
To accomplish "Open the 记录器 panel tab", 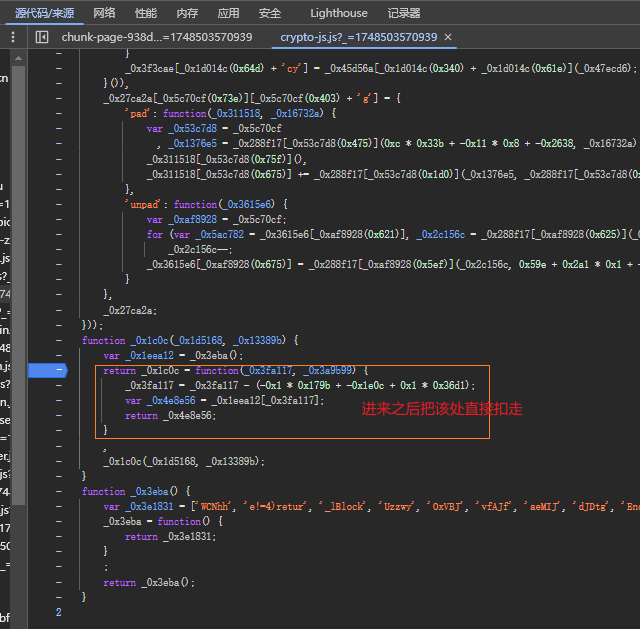I will tap(404, 13).
